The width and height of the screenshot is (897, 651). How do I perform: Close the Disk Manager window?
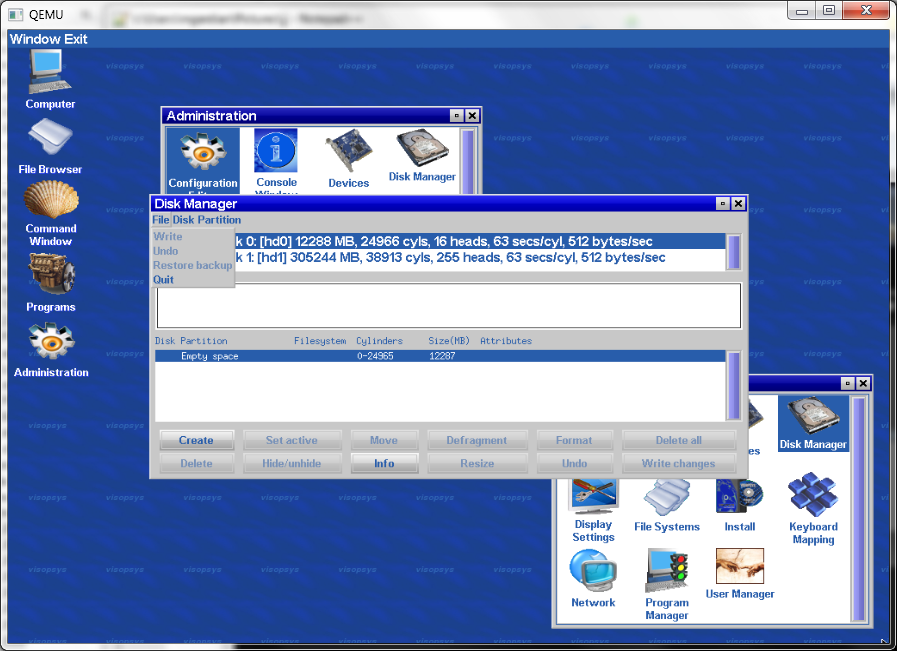[x=739, y=204]
